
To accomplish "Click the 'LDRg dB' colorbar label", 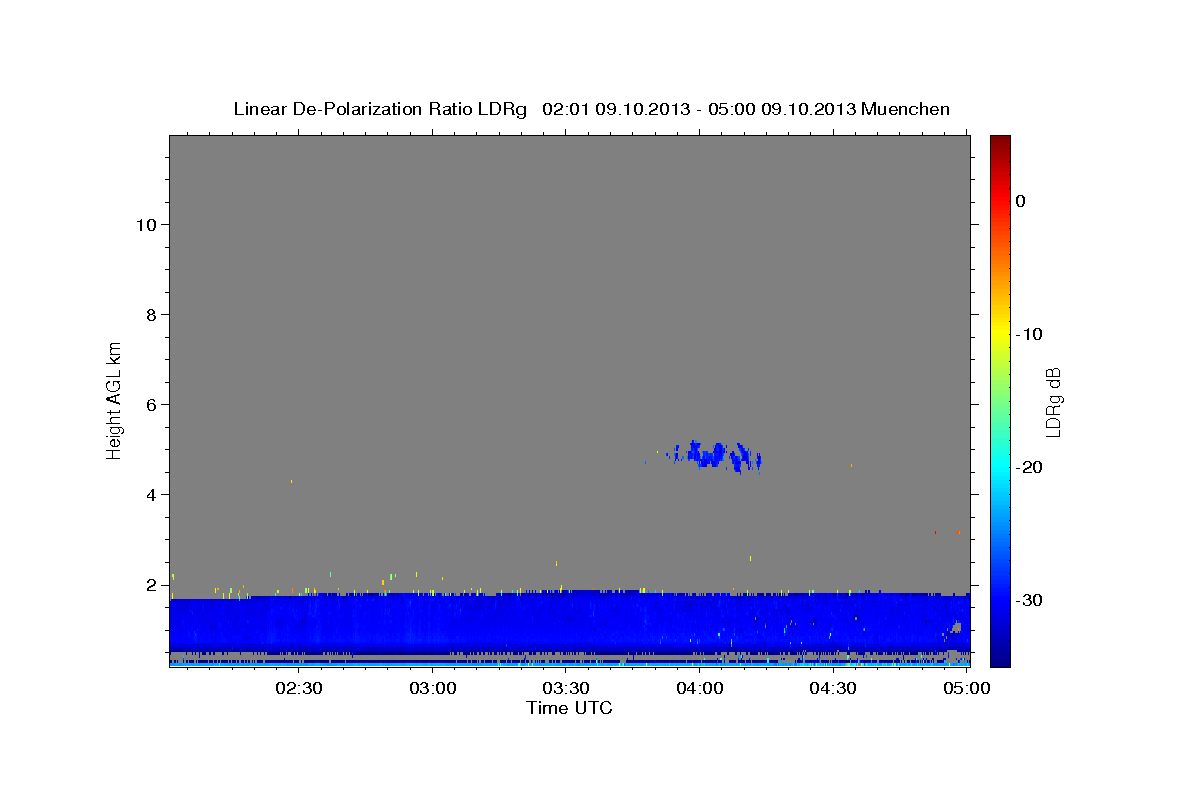I will [x=1053, y=402].
